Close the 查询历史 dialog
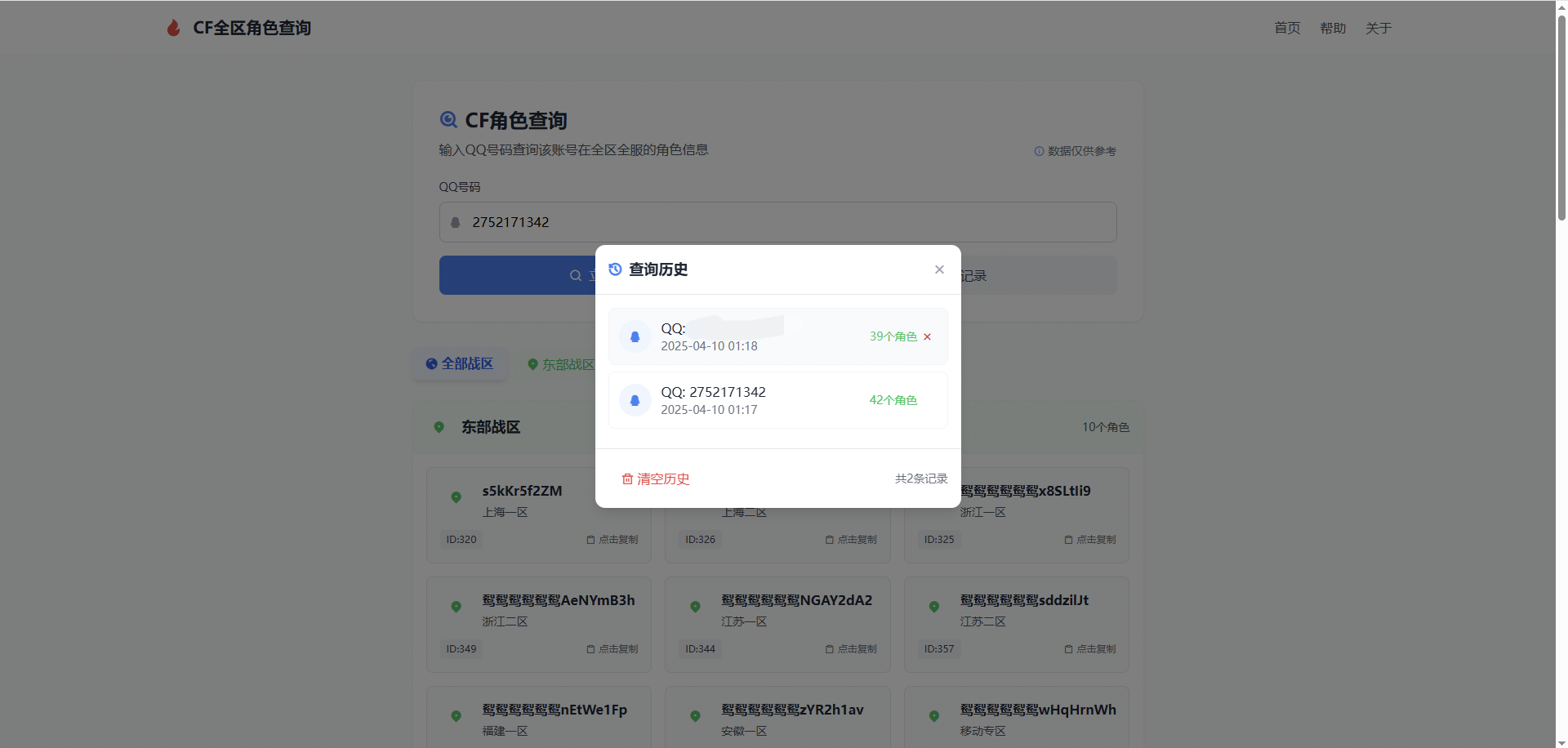The height and width of the screenshot is (748, 1568). tap(938, 269)
